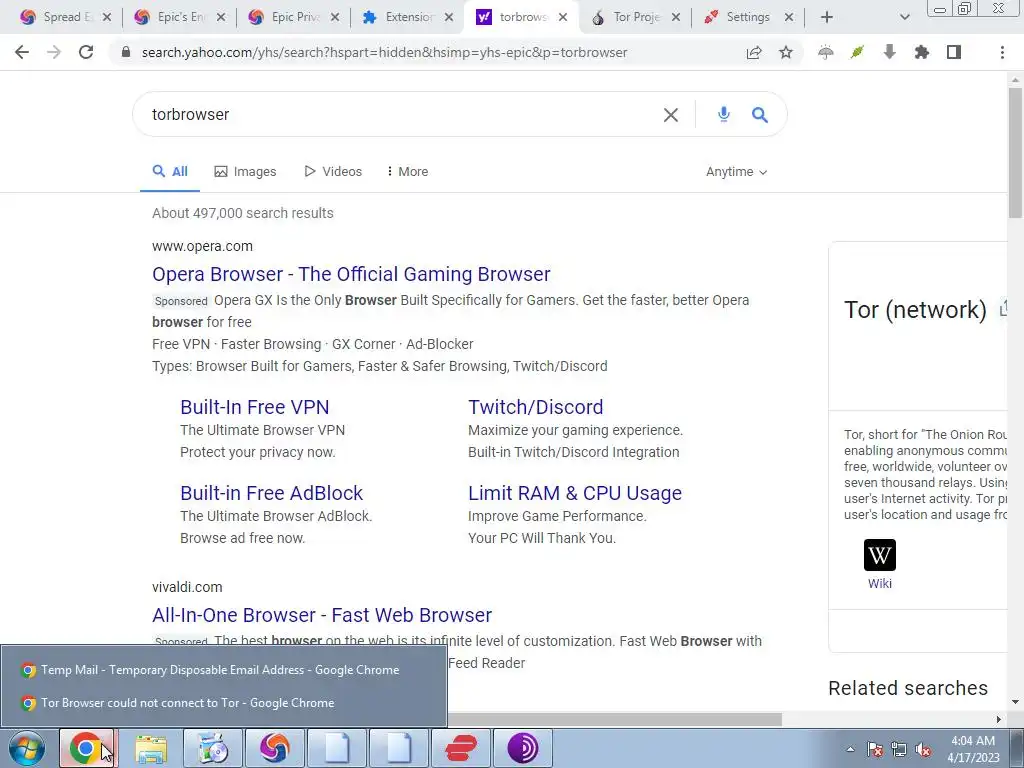Open the Action Center flag tray icon
Image resolution: width=1024 pixels, height=768 pixels.
point(874,749)
